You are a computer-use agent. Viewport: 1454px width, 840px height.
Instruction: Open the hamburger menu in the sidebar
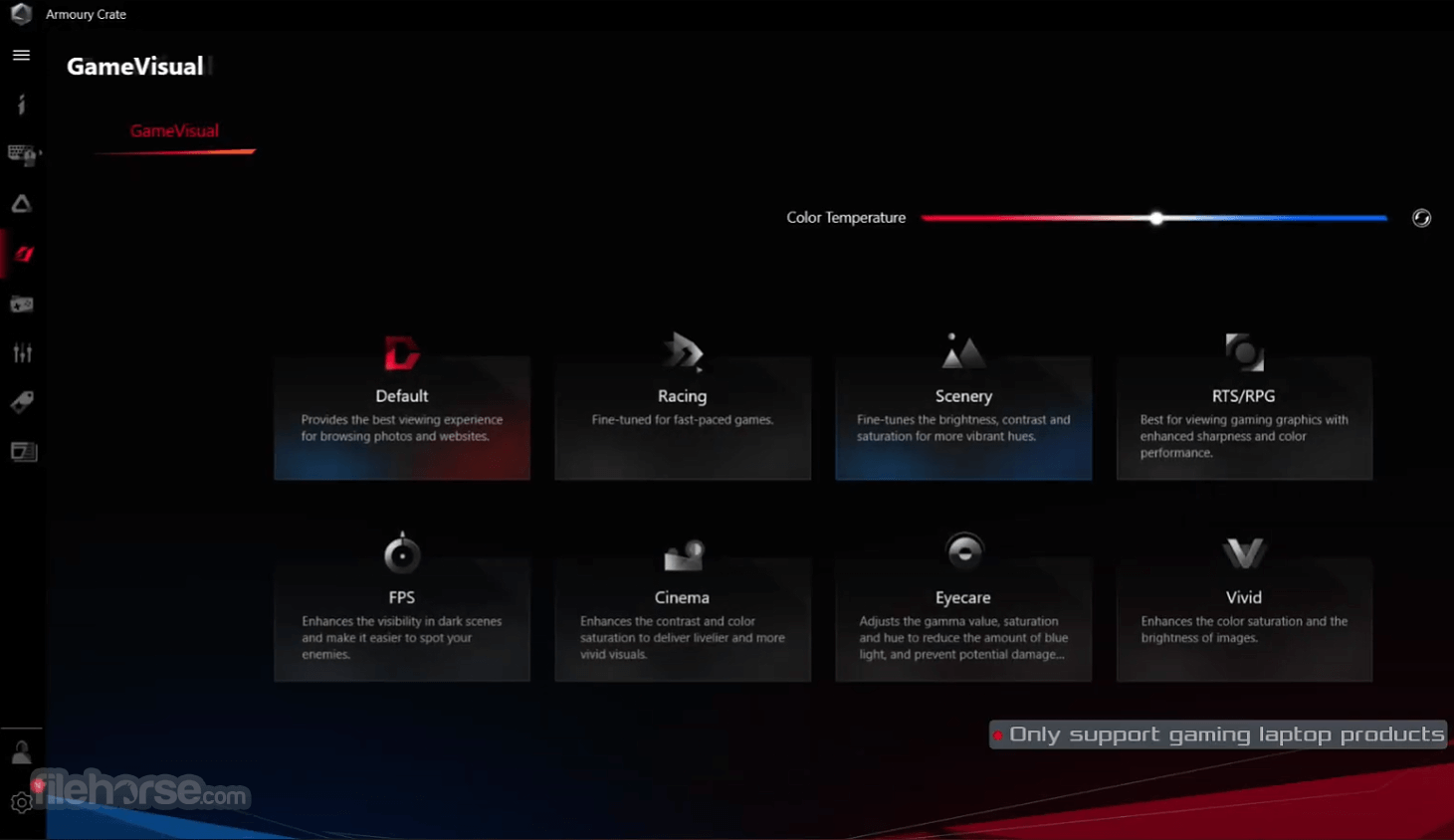[x=21, y=56]
